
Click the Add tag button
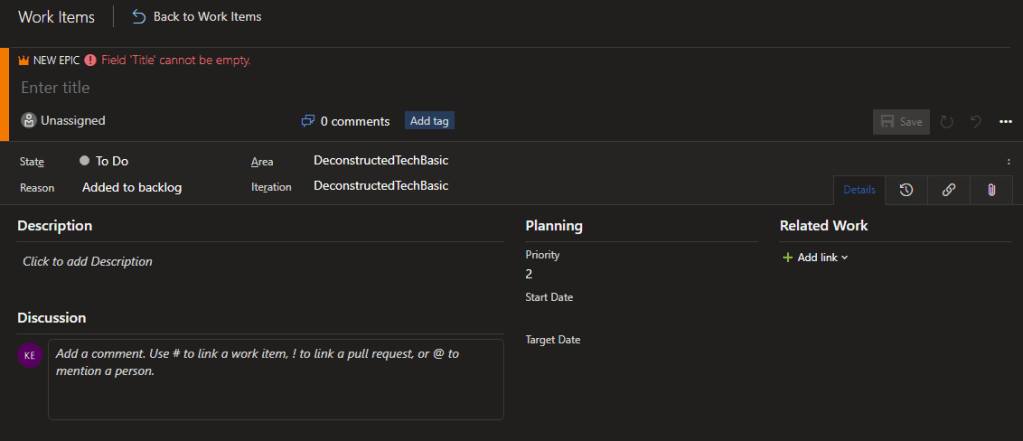pos(430,121)
